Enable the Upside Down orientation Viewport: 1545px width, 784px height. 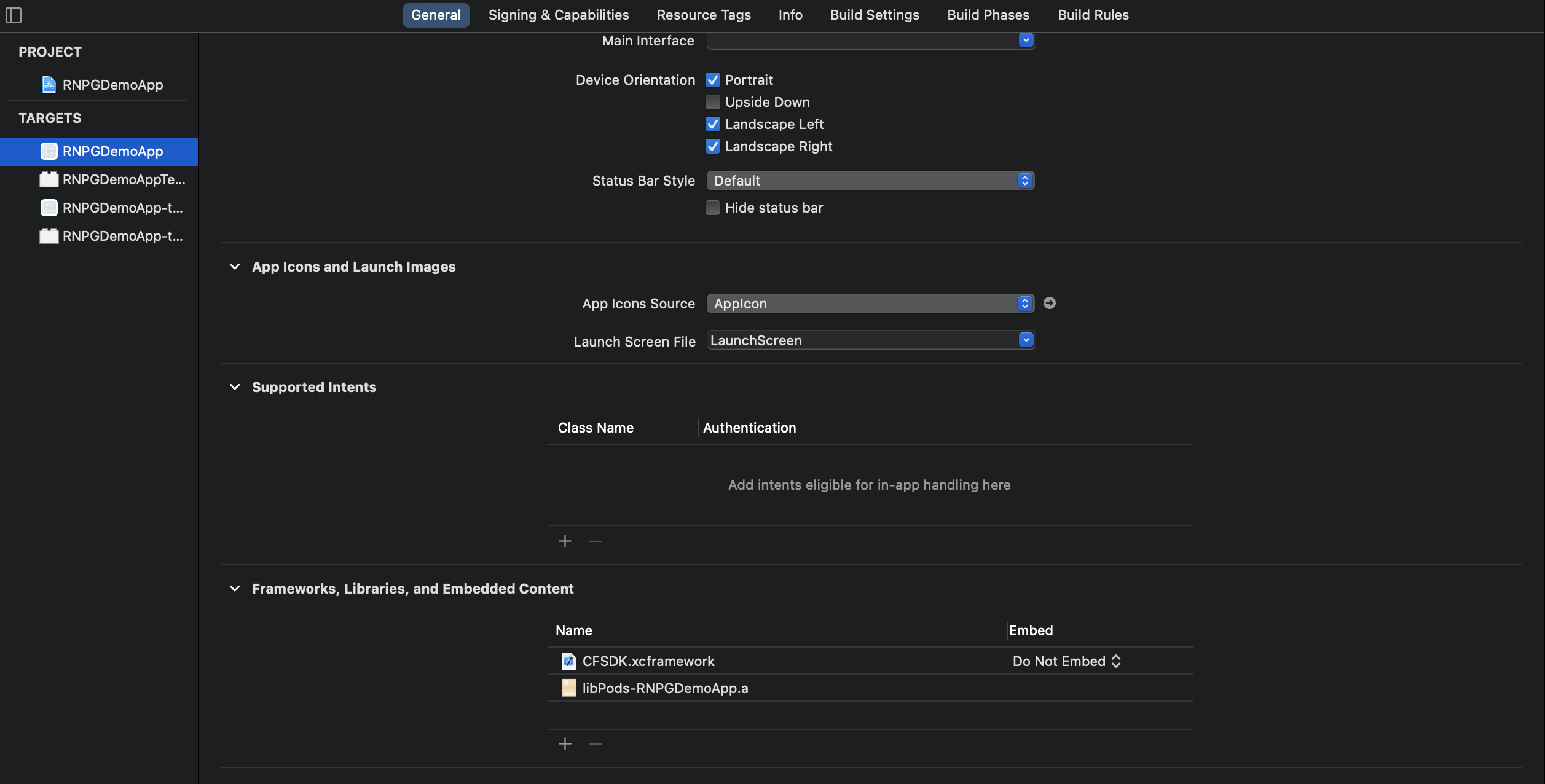click(713, 102)
